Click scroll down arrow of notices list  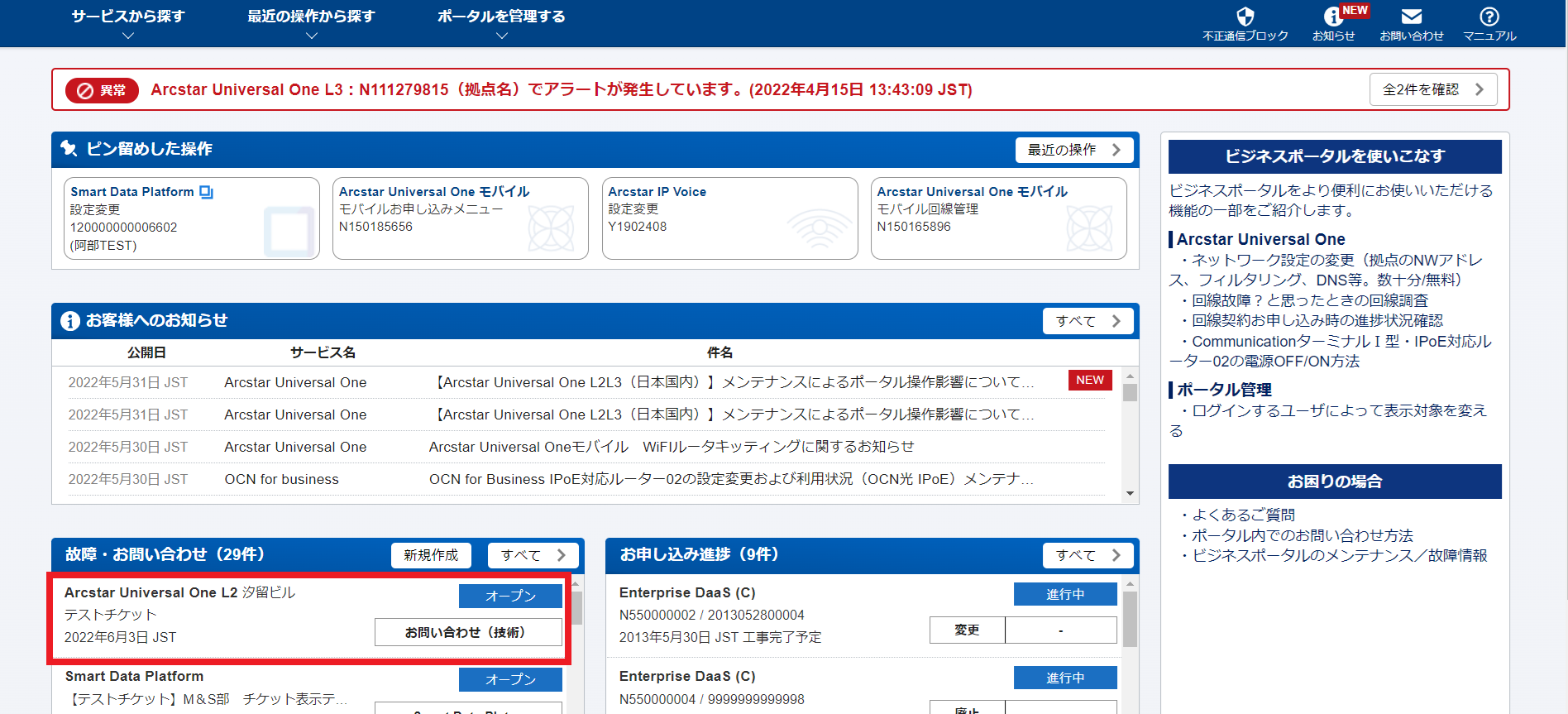coord(1130,494)
